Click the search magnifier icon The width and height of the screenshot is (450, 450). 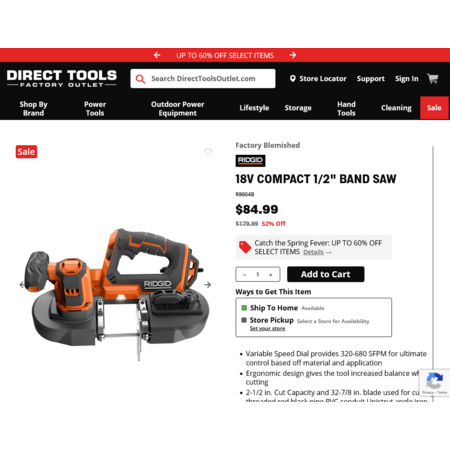coord(140,79)
